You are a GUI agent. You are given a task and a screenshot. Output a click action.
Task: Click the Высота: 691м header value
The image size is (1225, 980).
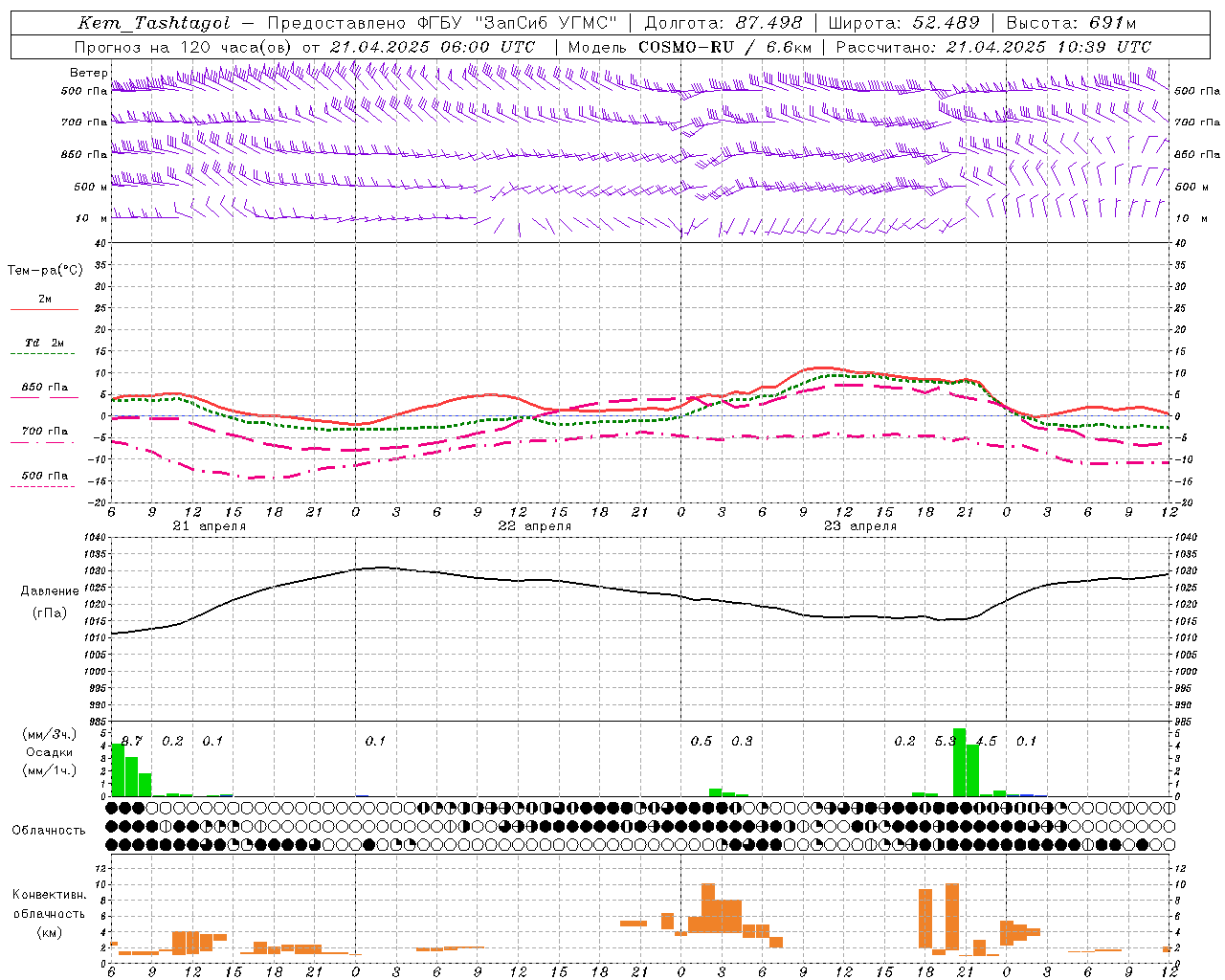pyautogui.click(x=1072, y=23)
